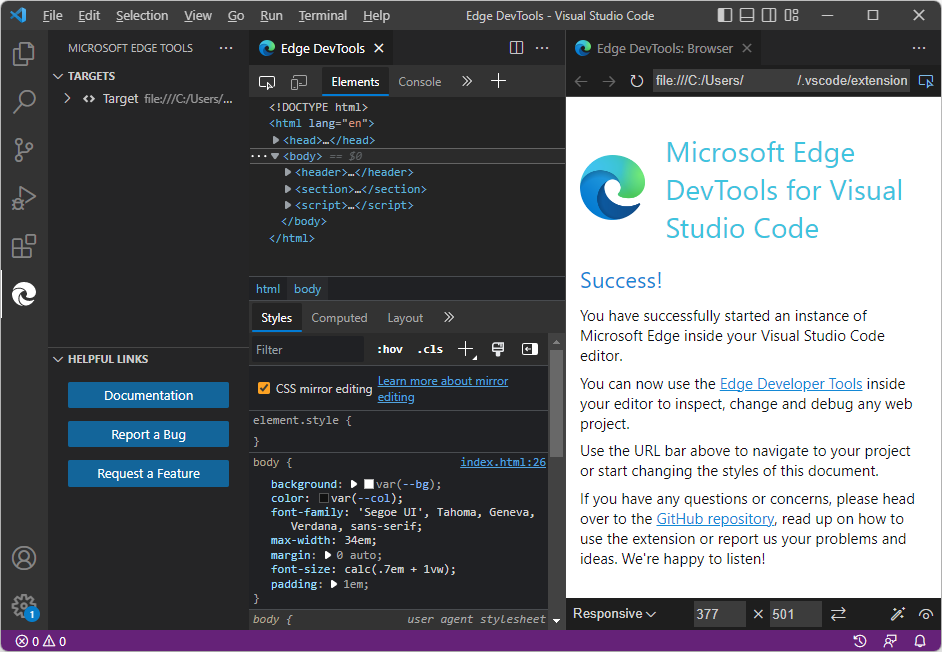Open the new style rule plus icon

465,349
